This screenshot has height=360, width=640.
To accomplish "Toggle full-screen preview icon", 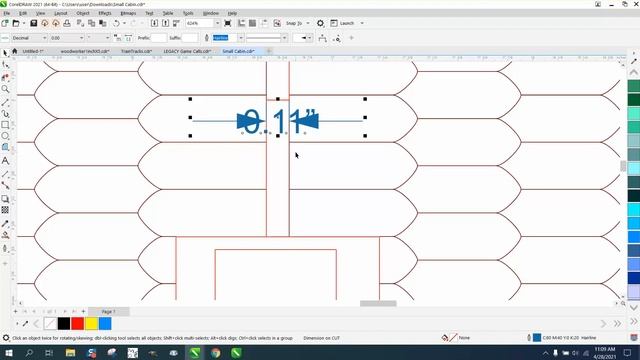I will click(228, 23).
